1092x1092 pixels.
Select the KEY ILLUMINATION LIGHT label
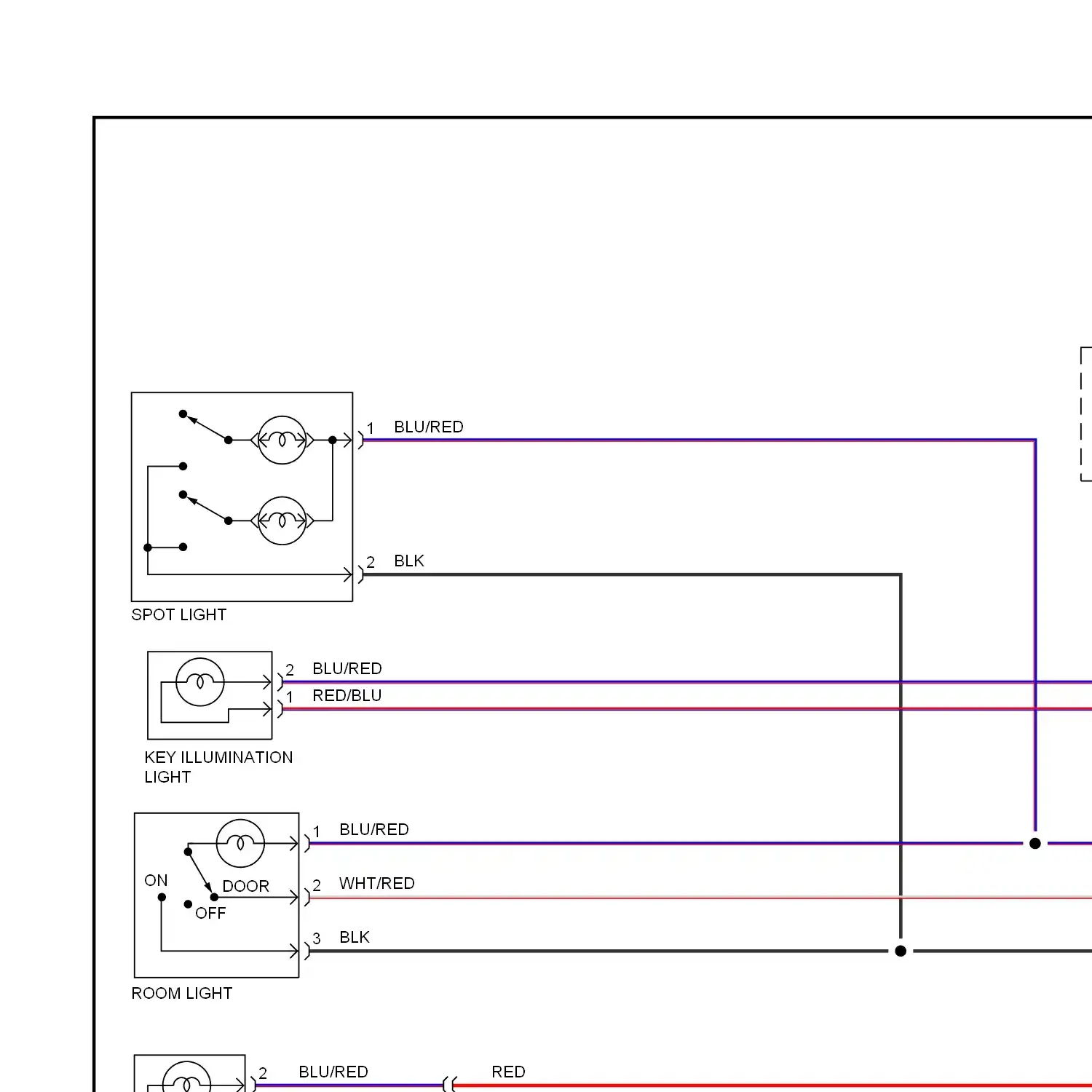point(218,767)
